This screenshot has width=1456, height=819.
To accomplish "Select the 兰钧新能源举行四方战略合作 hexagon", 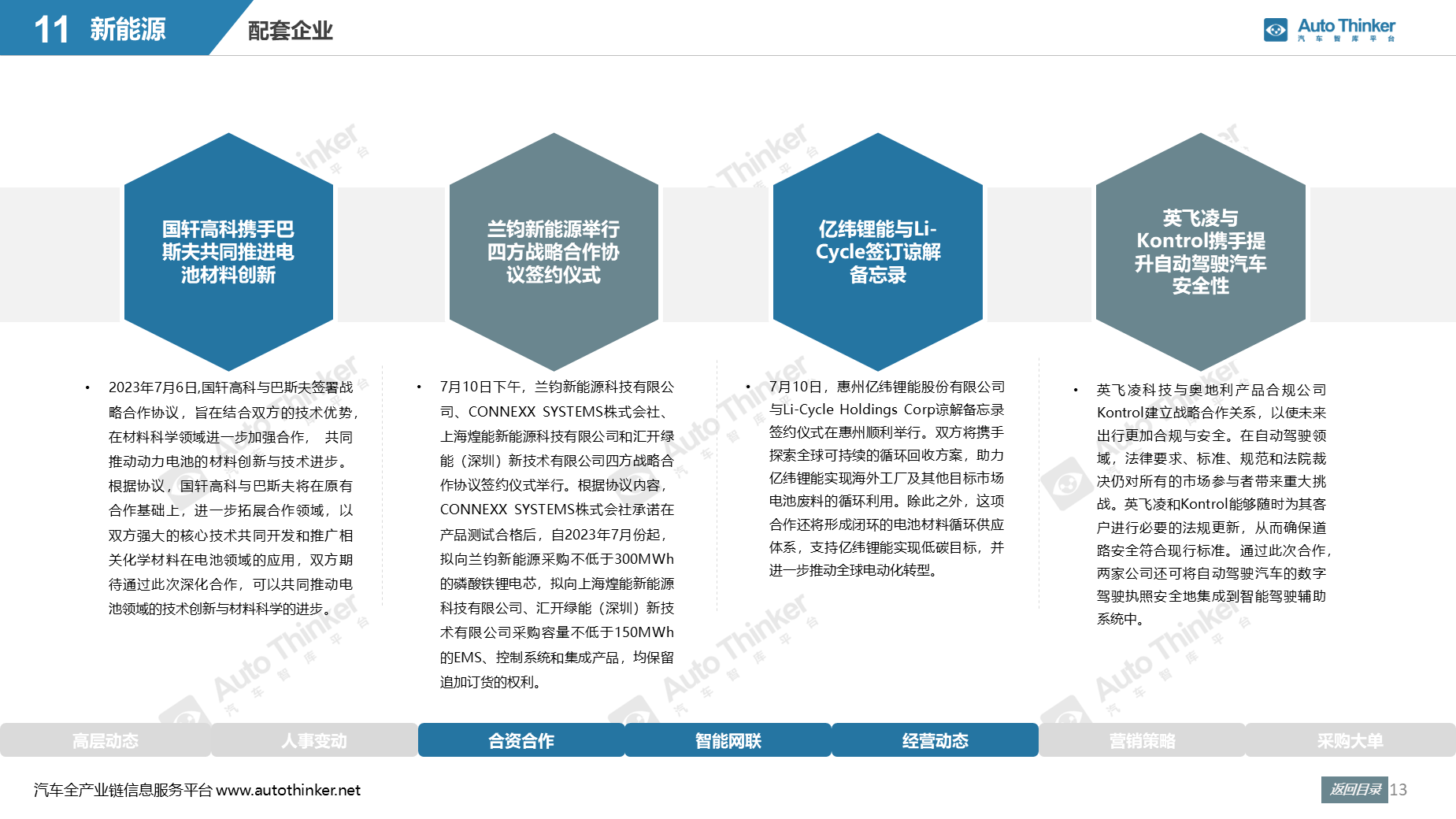I will (554, 252).
